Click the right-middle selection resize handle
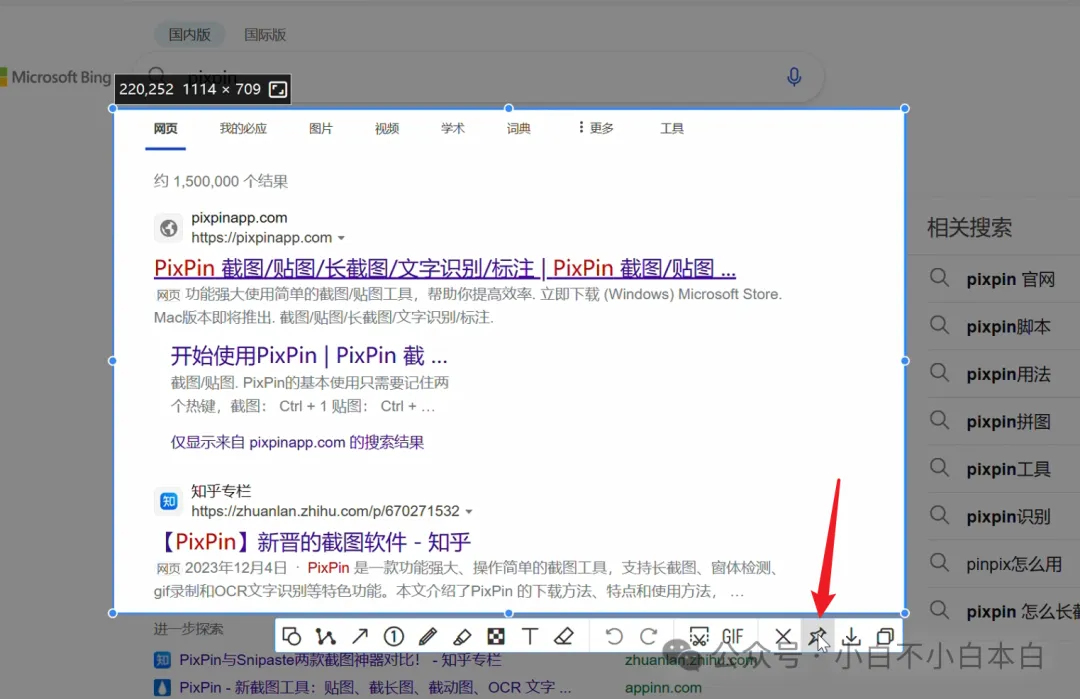This screenshot has height=699, width=1080. [x=905, y=360]
